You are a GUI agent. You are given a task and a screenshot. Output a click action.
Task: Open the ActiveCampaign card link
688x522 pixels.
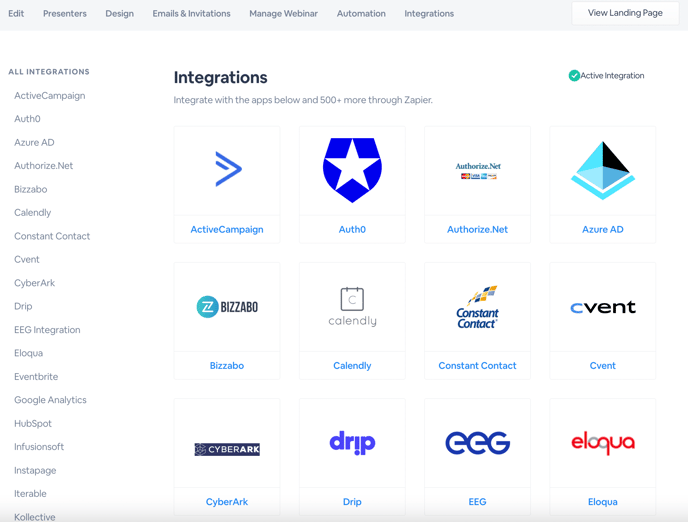tap(227, 229)
